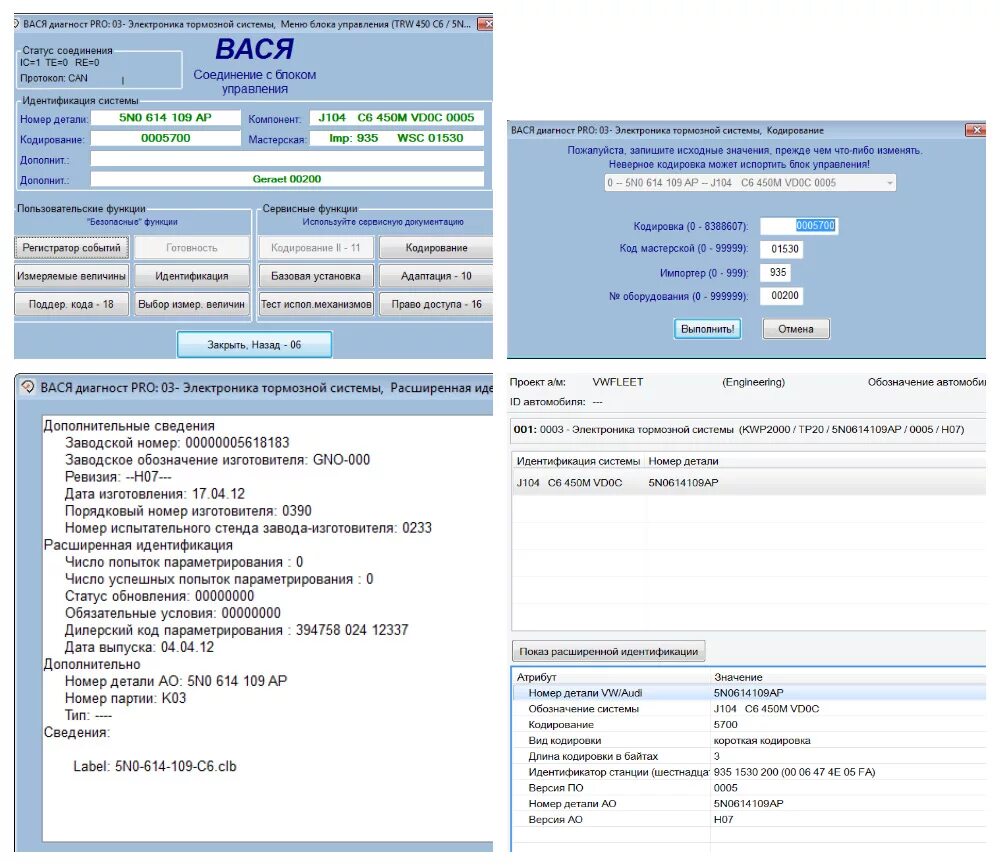Screen dimensions: 1000x866
Task: Click the Импортер field 935
Action: click(776, 272)
